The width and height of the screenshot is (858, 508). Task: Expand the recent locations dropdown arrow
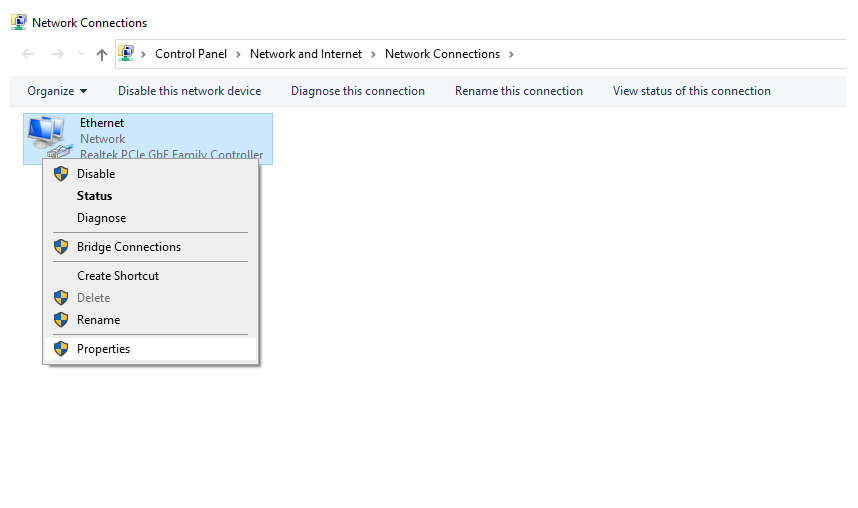click(x=82, y=54)
